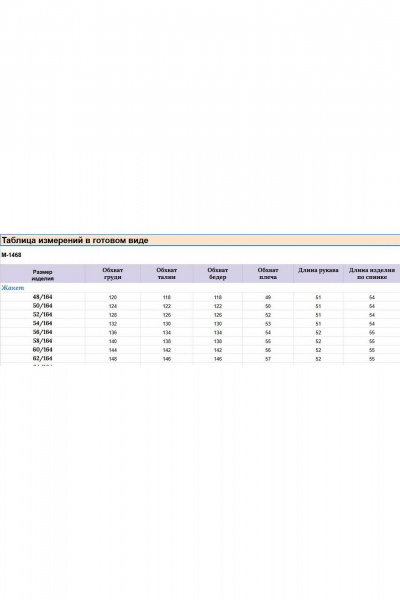Select size row "62/164"

(x=42, y=359)
